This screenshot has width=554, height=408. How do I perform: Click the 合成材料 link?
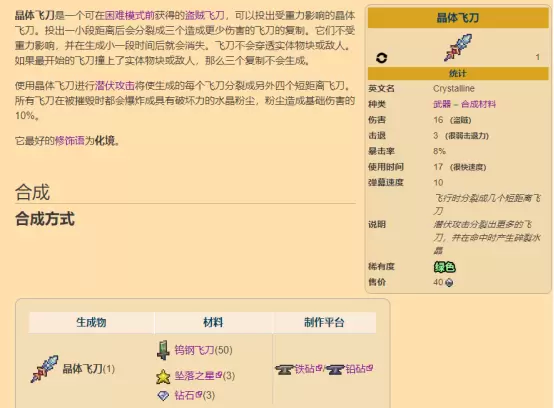point(478,104)
